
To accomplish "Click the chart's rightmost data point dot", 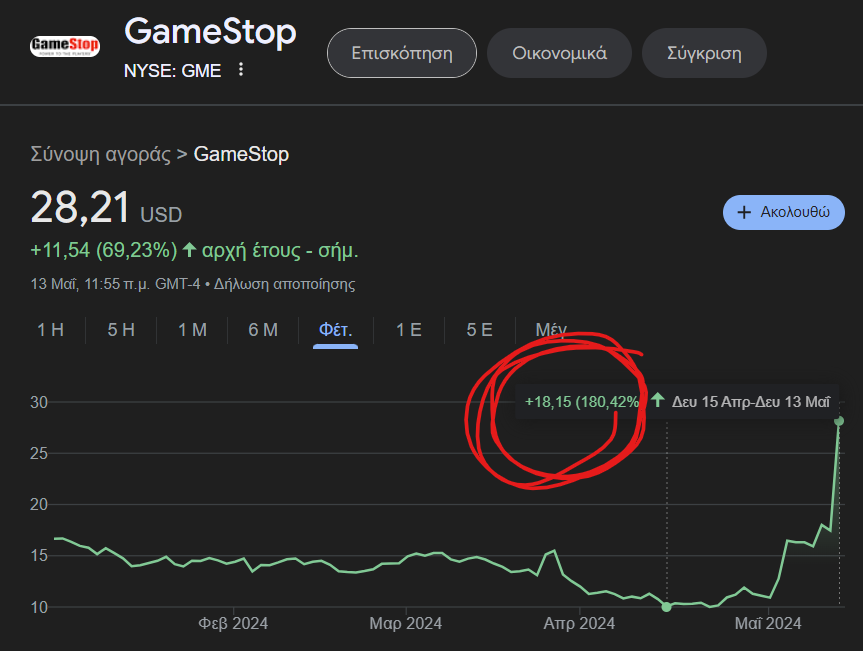I will tap(839, 421).
